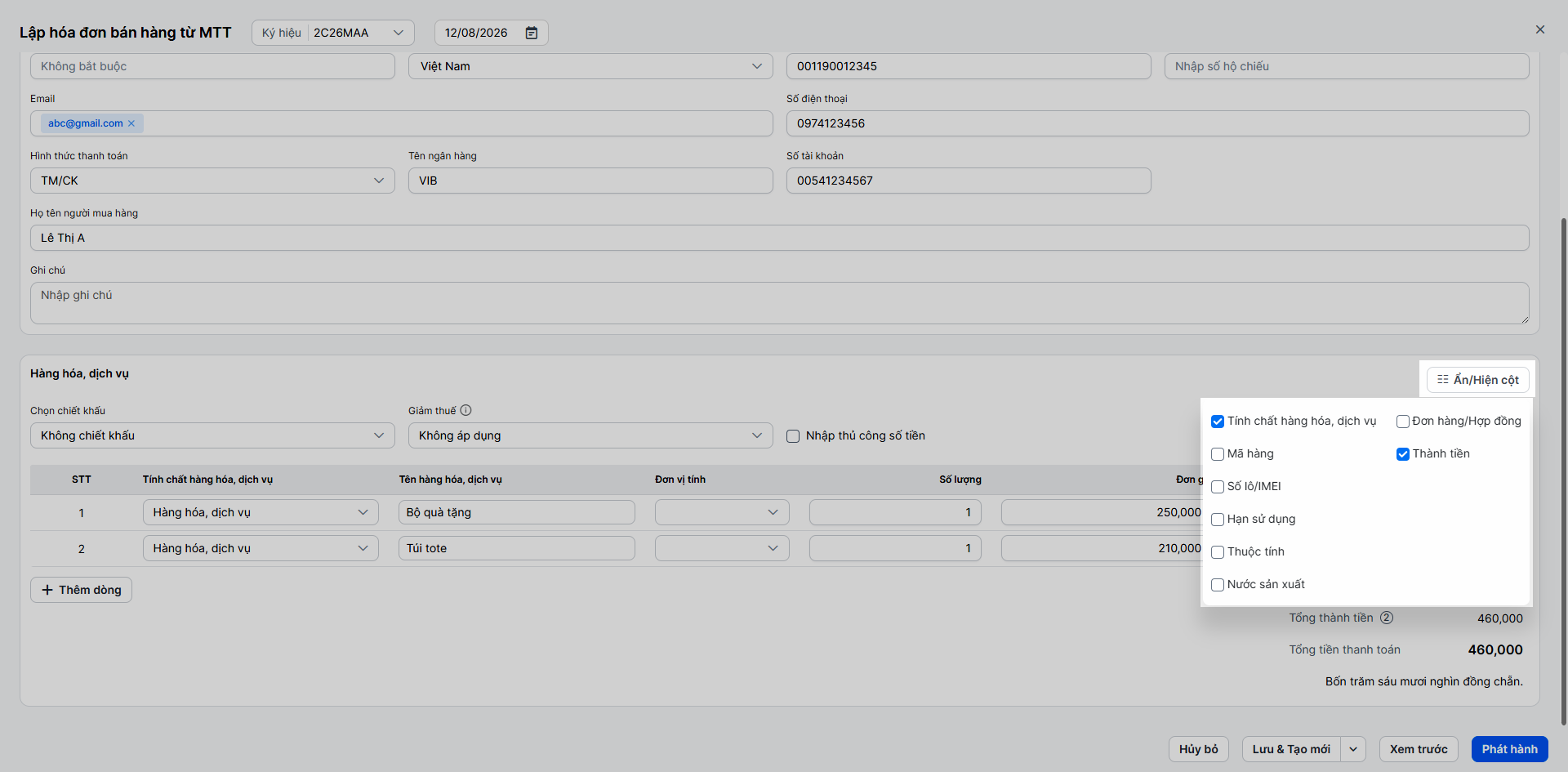Uncheck the Thành tiền column
Viewport: 1568px width, 772px height.
[x=1403, y=454]
